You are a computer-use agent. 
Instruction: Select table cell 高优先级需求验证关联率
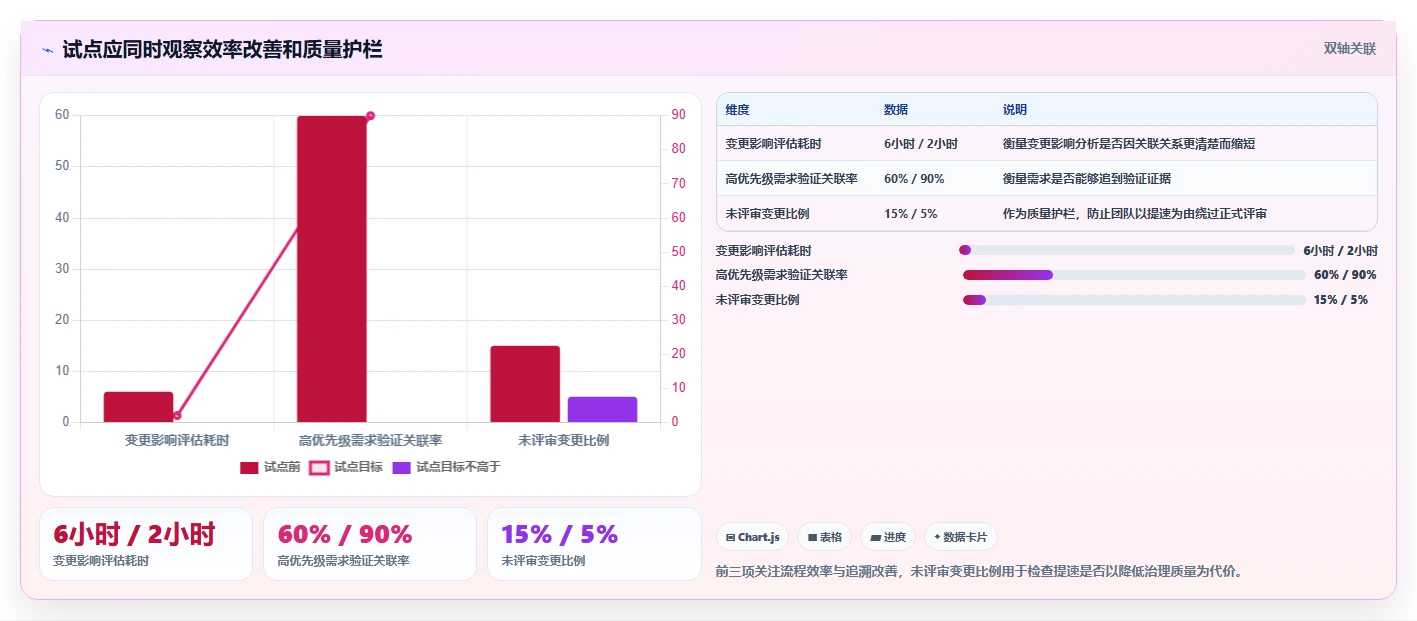pyautogui.click(x=792, y=179)
